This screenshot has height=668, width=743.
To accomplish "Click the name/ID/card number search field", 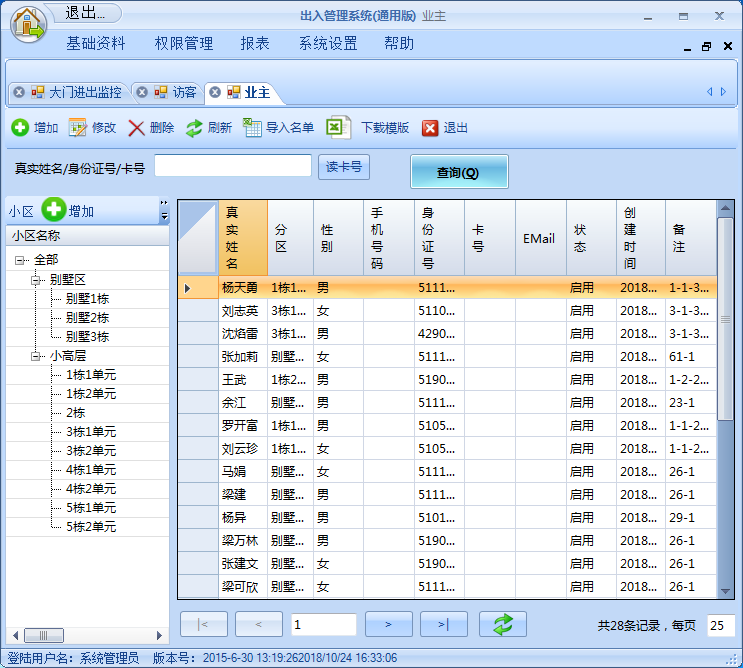I will tap(233, 167).
